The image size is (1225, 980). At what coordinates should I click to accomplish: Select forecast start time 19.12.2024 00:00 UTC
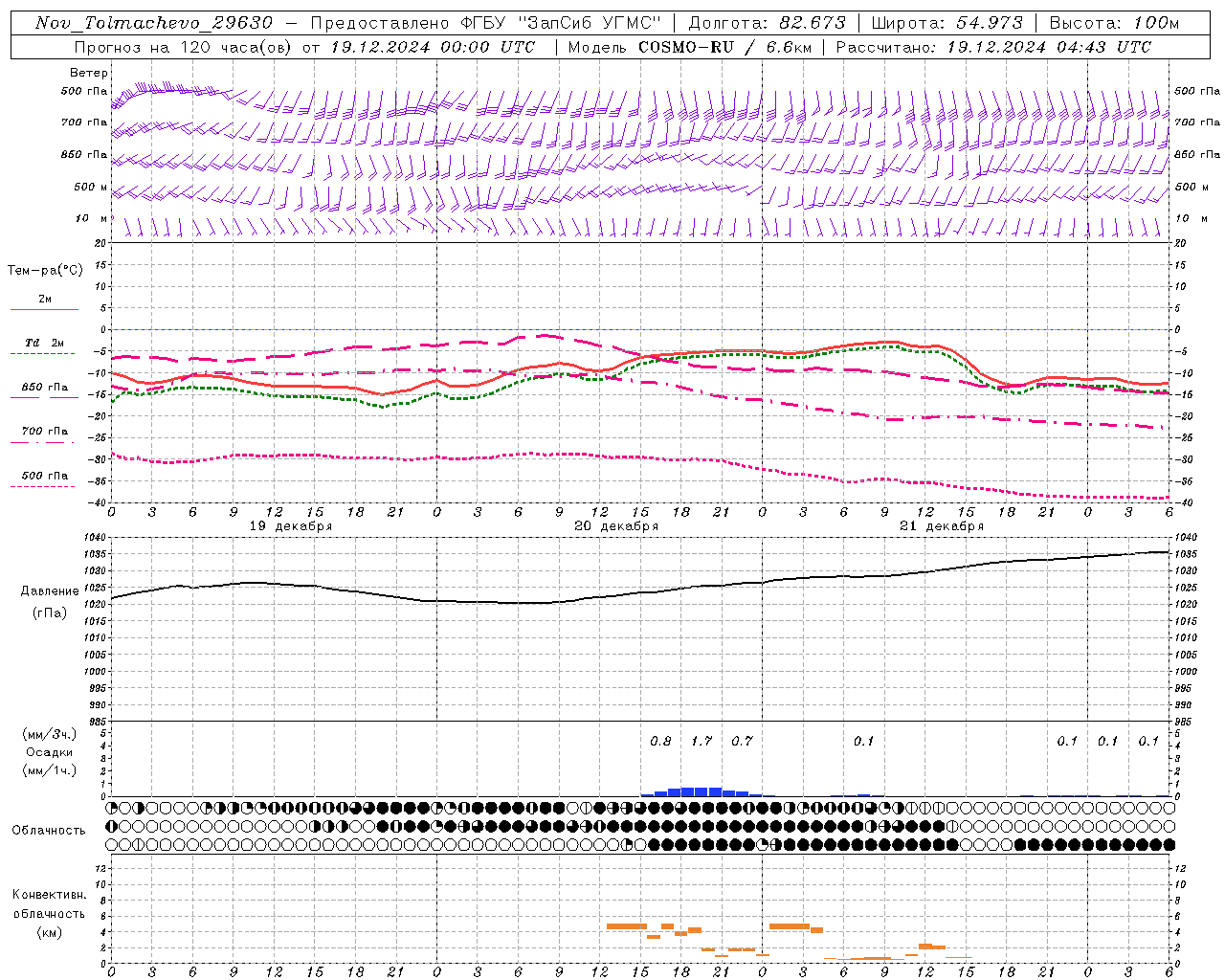tap(433, 47)
